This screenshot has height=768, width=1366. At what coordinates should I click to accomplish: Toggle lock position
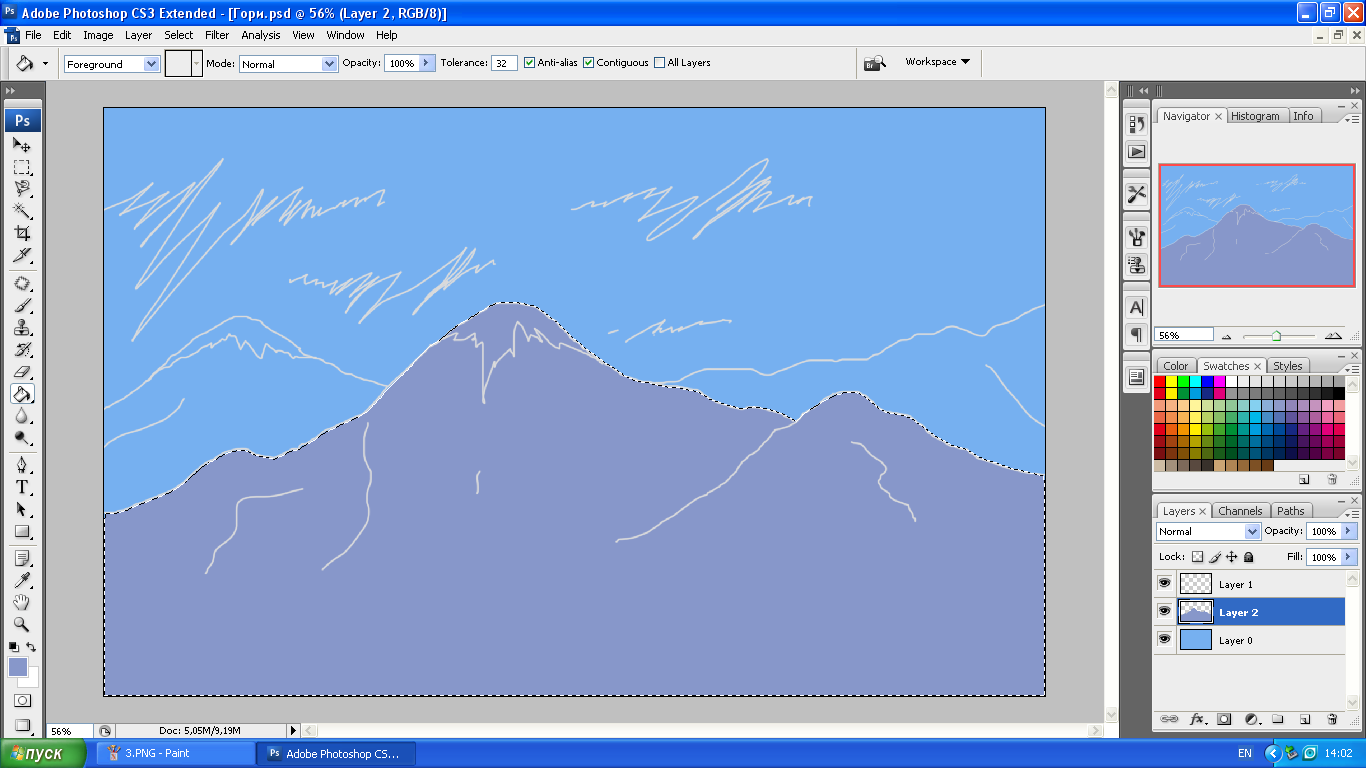[1232, 557]
